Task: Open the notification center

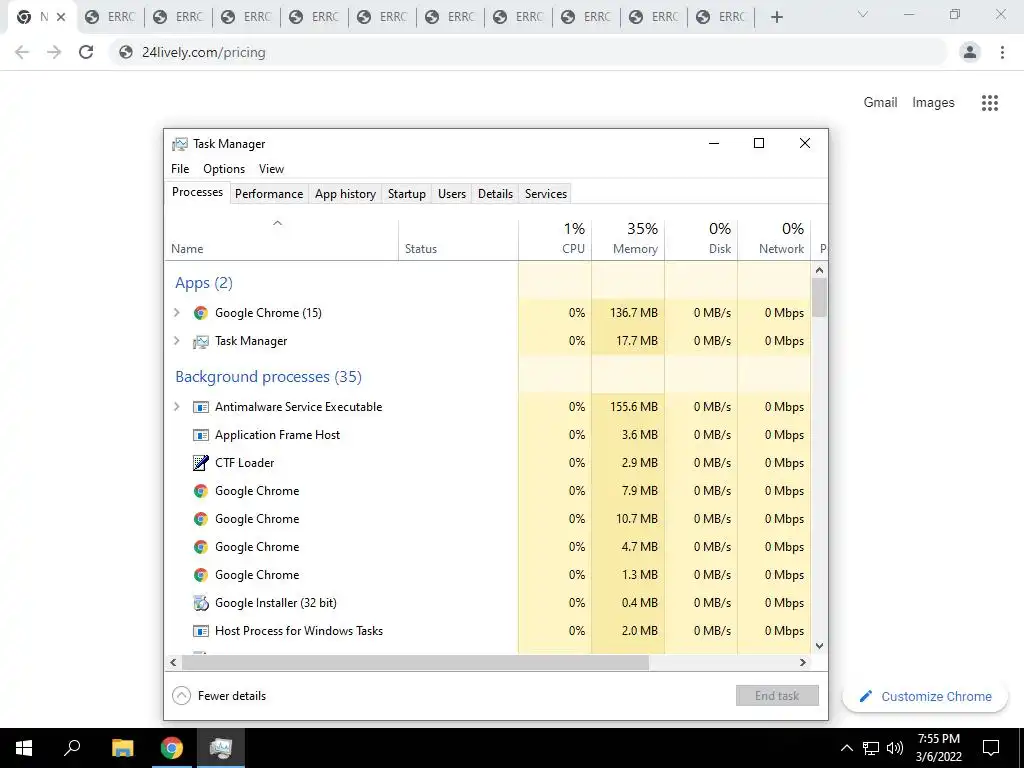Action: pos(991,748)
